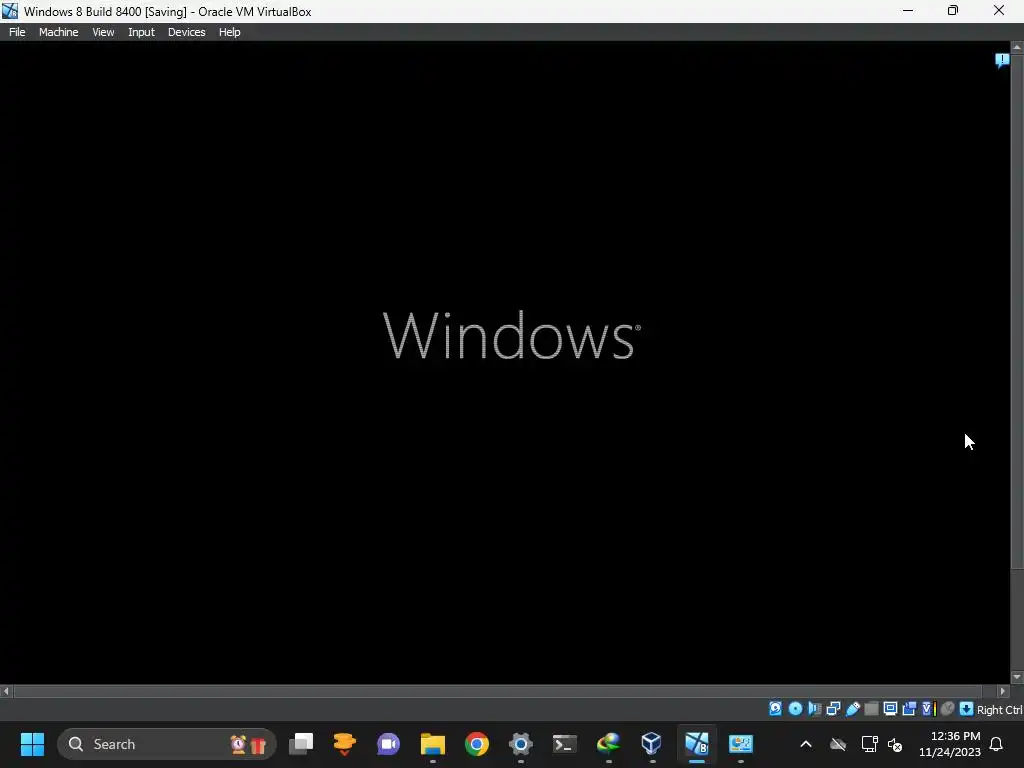Open Internet Download Manager on taskbar
Screen dimensions: 1024x768
tap(608, 744)
